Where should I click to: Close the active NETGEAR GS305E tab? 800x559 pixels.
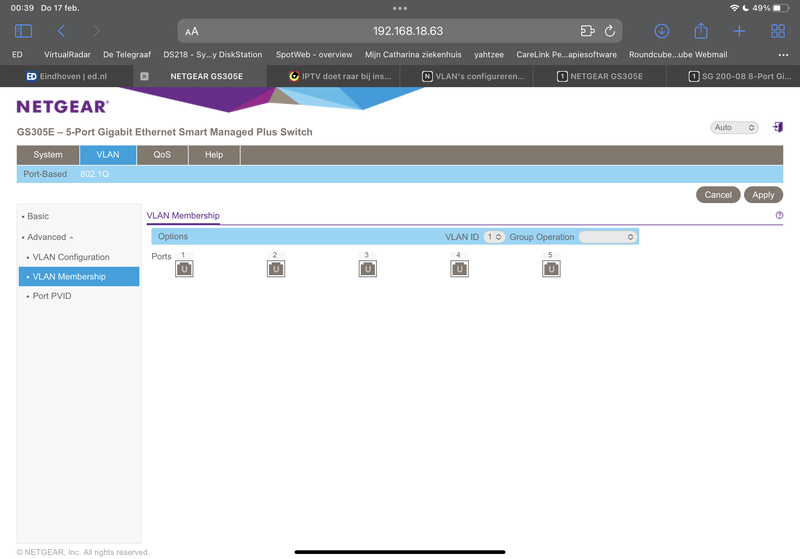click(x=144, y=76)
